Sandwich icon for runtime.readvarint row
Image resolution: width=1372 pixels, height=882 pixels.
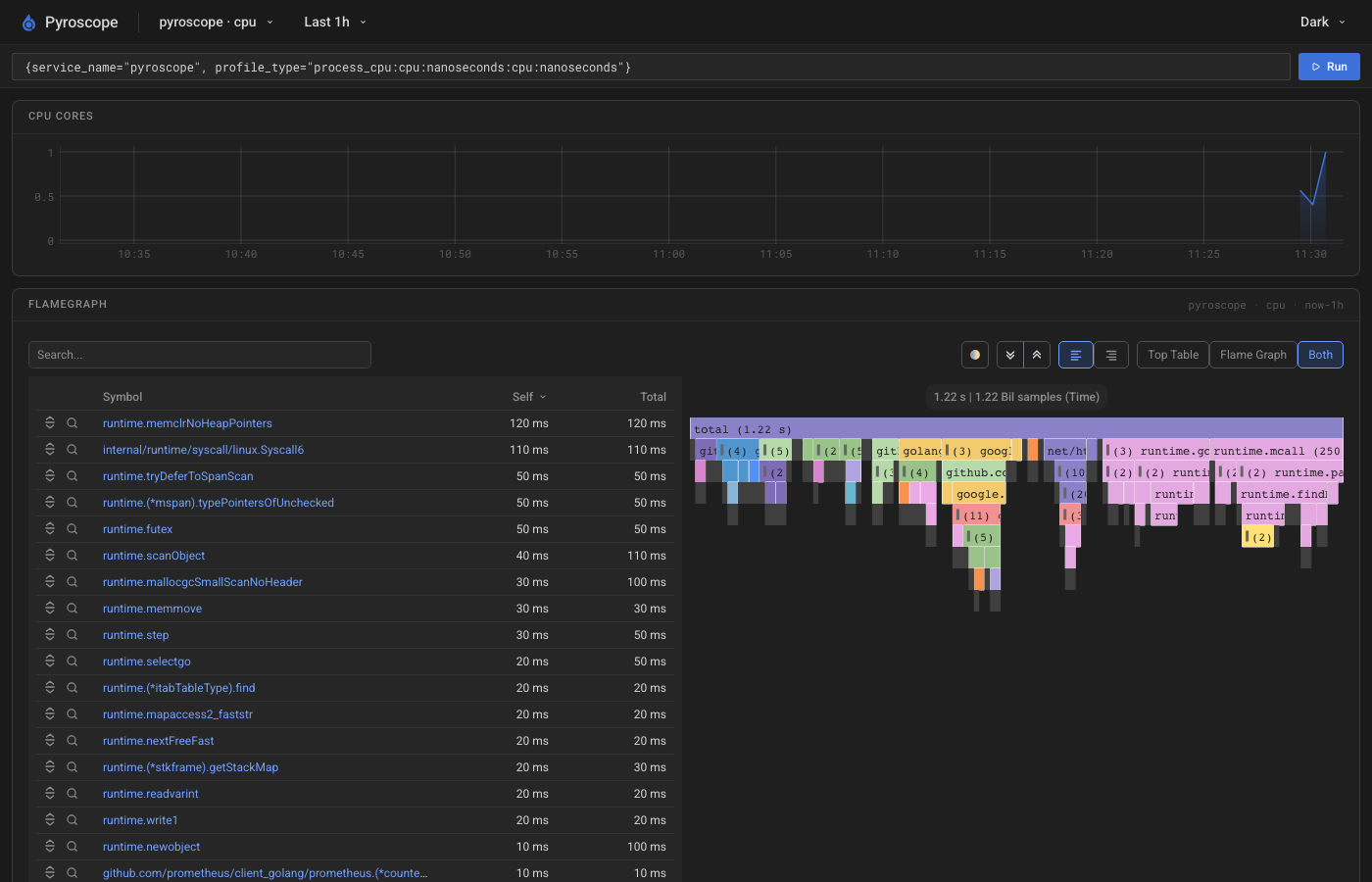[x=50, y=794]
